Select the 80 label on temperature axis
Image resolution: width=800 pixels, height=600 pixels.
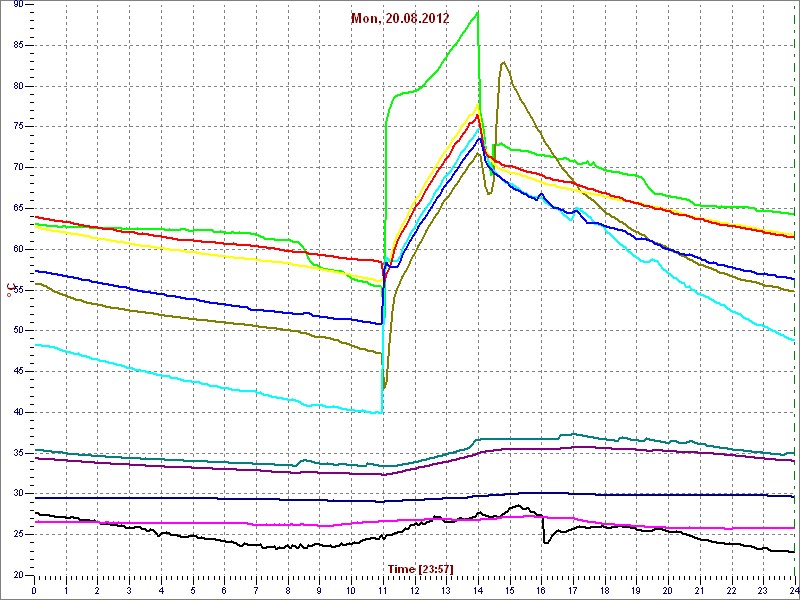[18, 86]
